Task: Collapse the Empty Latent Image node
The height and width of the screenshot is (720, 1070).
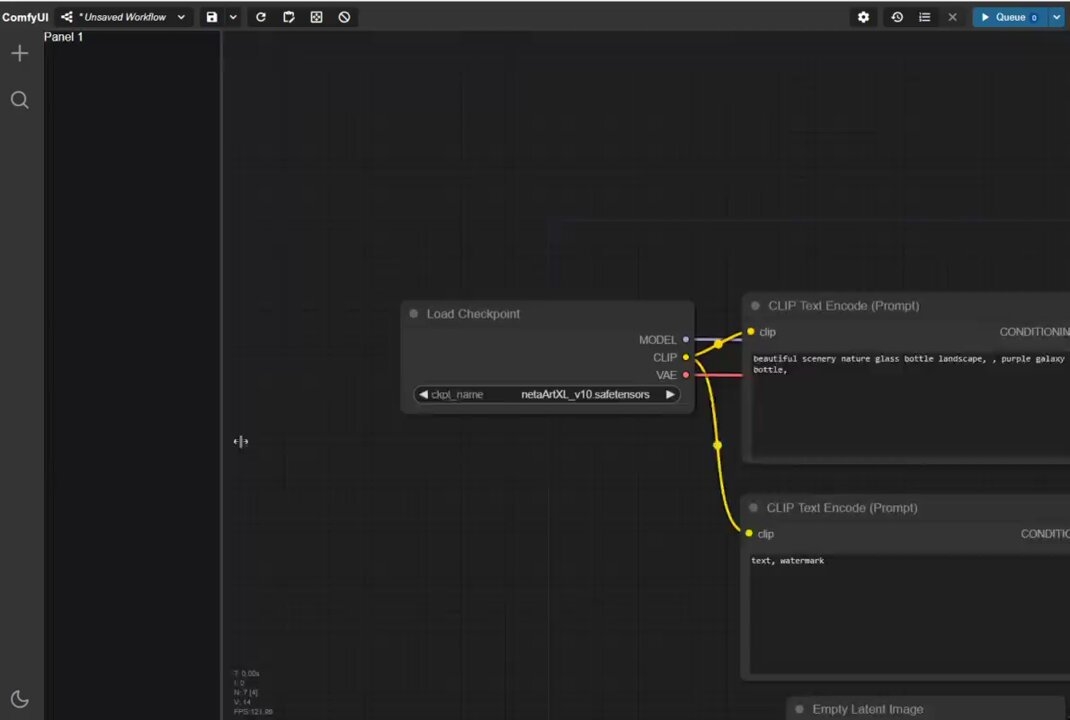Action: coord(799,709)
